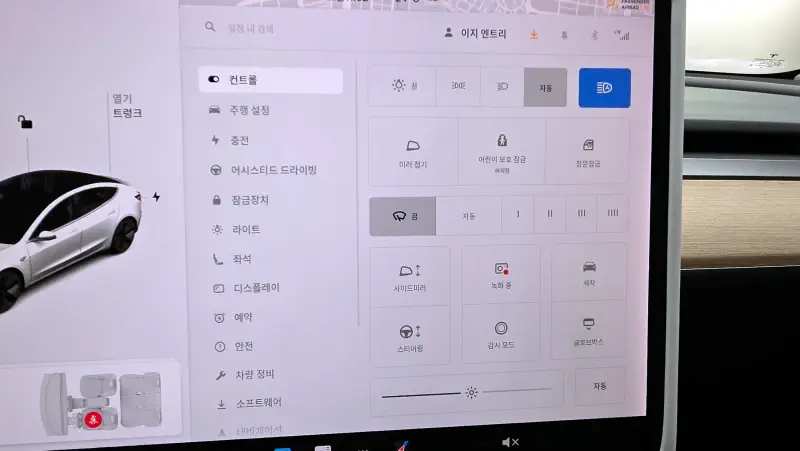Viewport: 800px width, 451px height.
Task: Select the low beam headlight icon
Action: tap(502, 87)
